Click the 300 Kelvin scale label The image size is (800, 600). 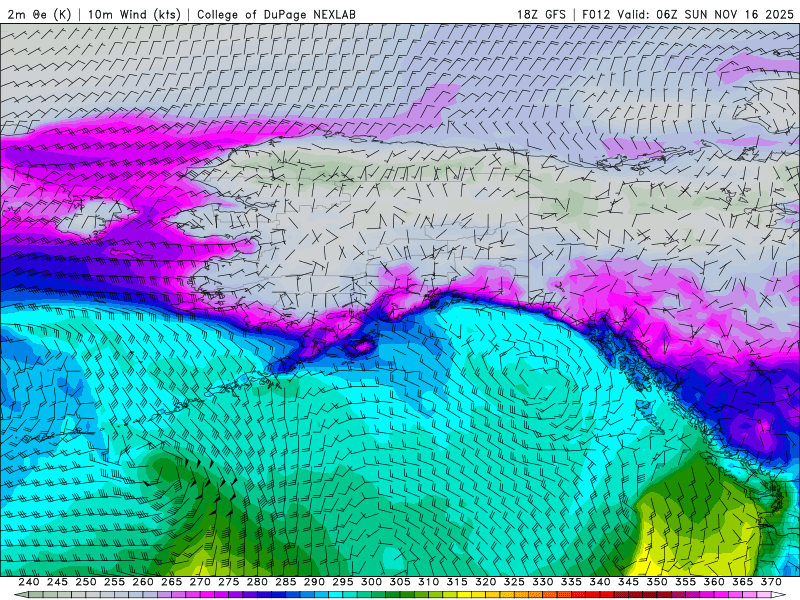click(x=371, y=582)
